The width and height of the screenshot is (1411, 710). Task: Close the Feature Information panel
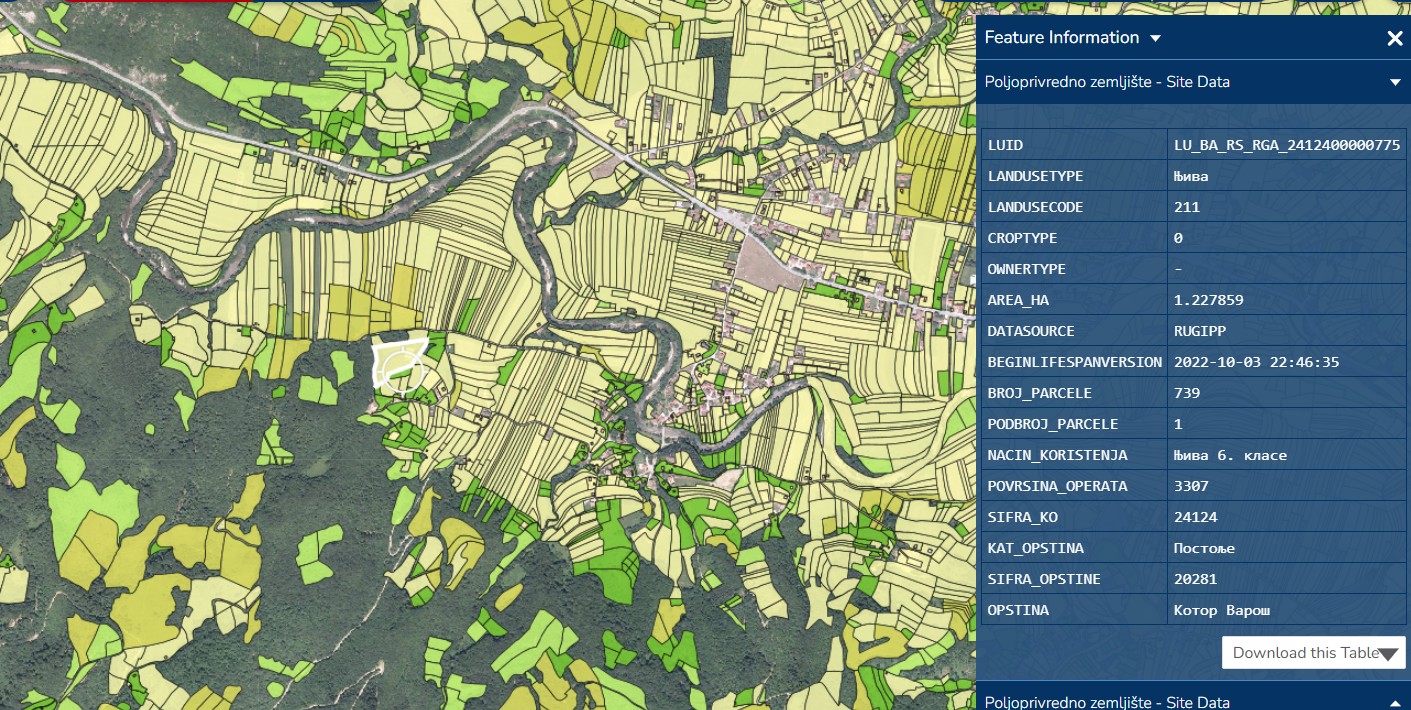pyautogui.click(x=1395, y=38)
